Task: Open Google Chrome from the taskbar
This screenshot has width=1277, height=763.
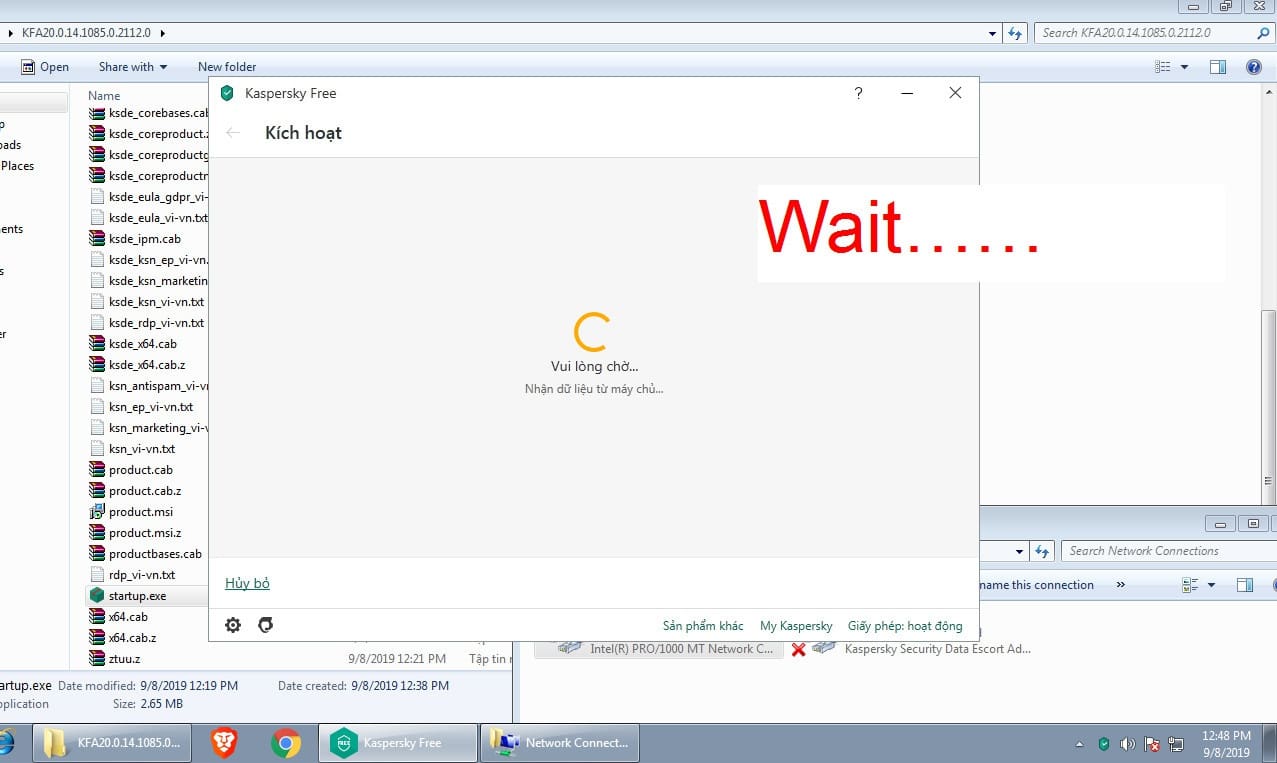Action: pyautogui.click(x=286, y=743)
